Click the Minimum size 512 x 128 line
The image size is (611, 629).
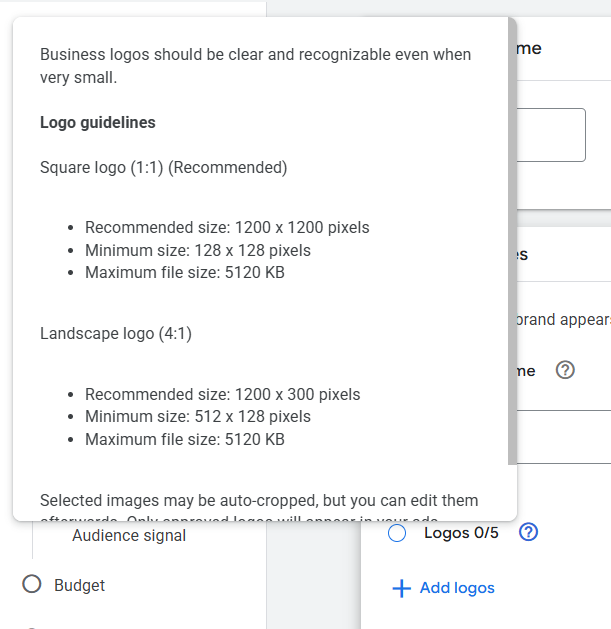pyautogui.click(x=198, y=417)
